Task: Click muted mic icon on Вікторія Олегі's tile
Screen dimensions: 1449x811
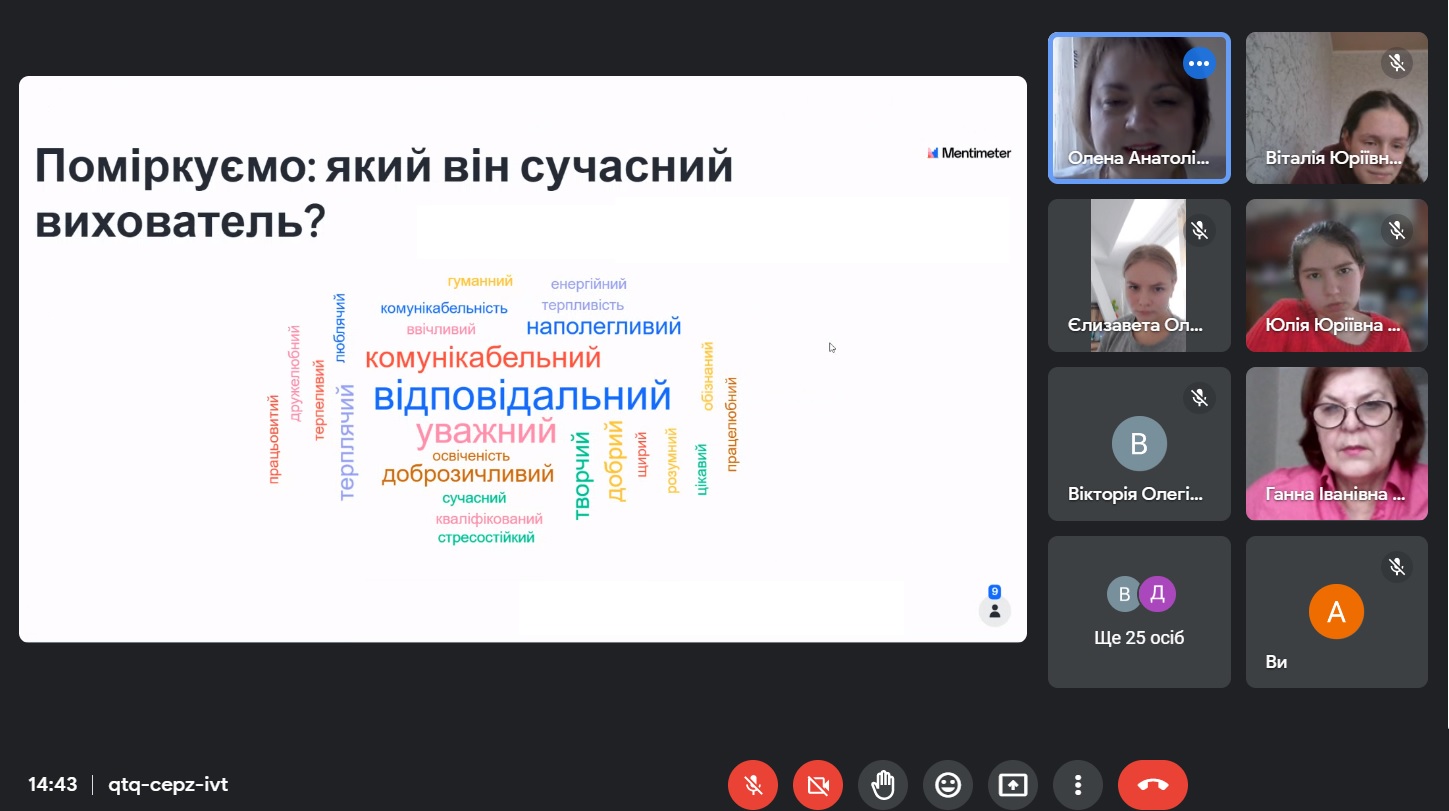Action: click(1199, 398)
